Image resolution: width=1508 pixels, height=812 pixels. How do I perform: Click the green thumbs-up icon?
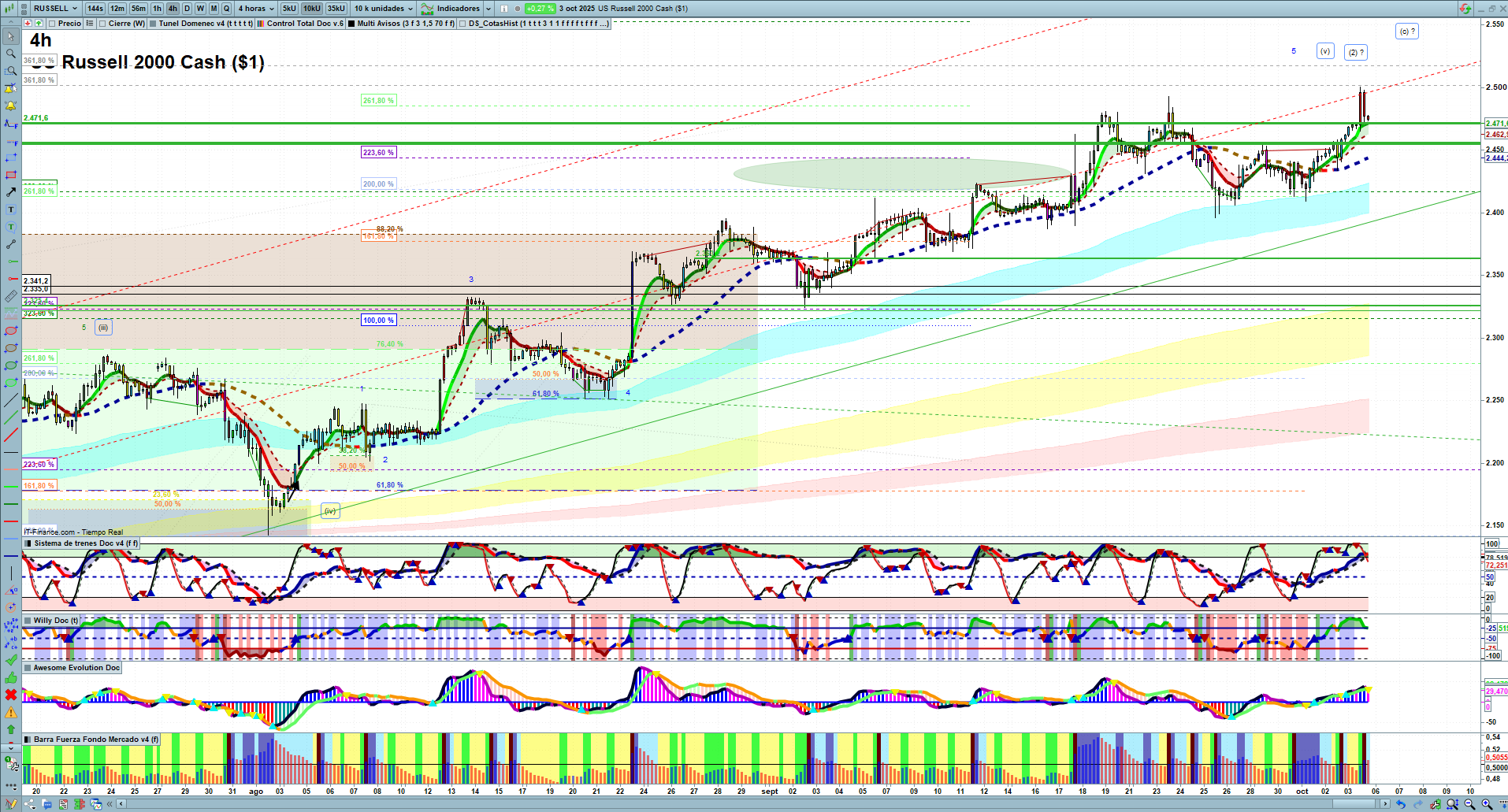point(11,677)
